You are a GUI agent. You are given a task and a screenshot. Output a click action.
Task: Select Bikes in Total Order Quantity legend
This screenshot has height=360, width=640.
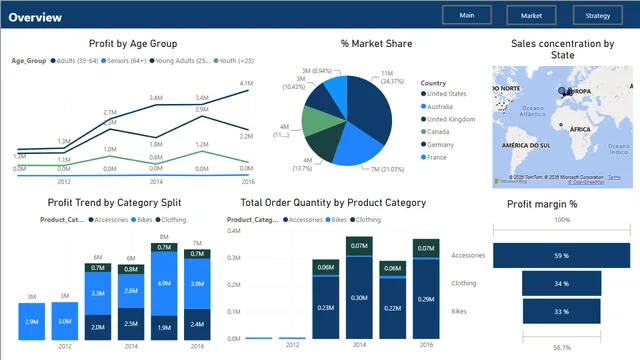[336, 220]
